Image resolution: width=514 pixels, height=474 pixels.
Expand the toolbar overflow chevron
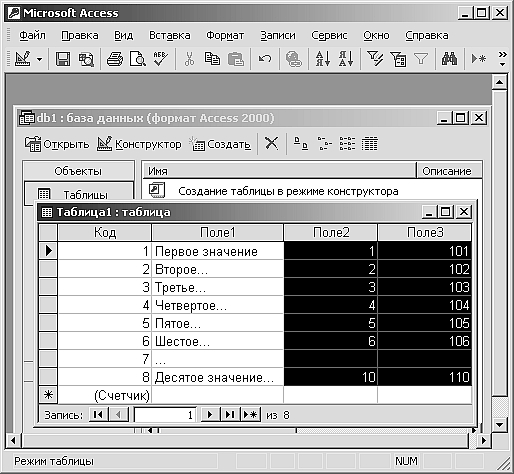pos(502,59)
